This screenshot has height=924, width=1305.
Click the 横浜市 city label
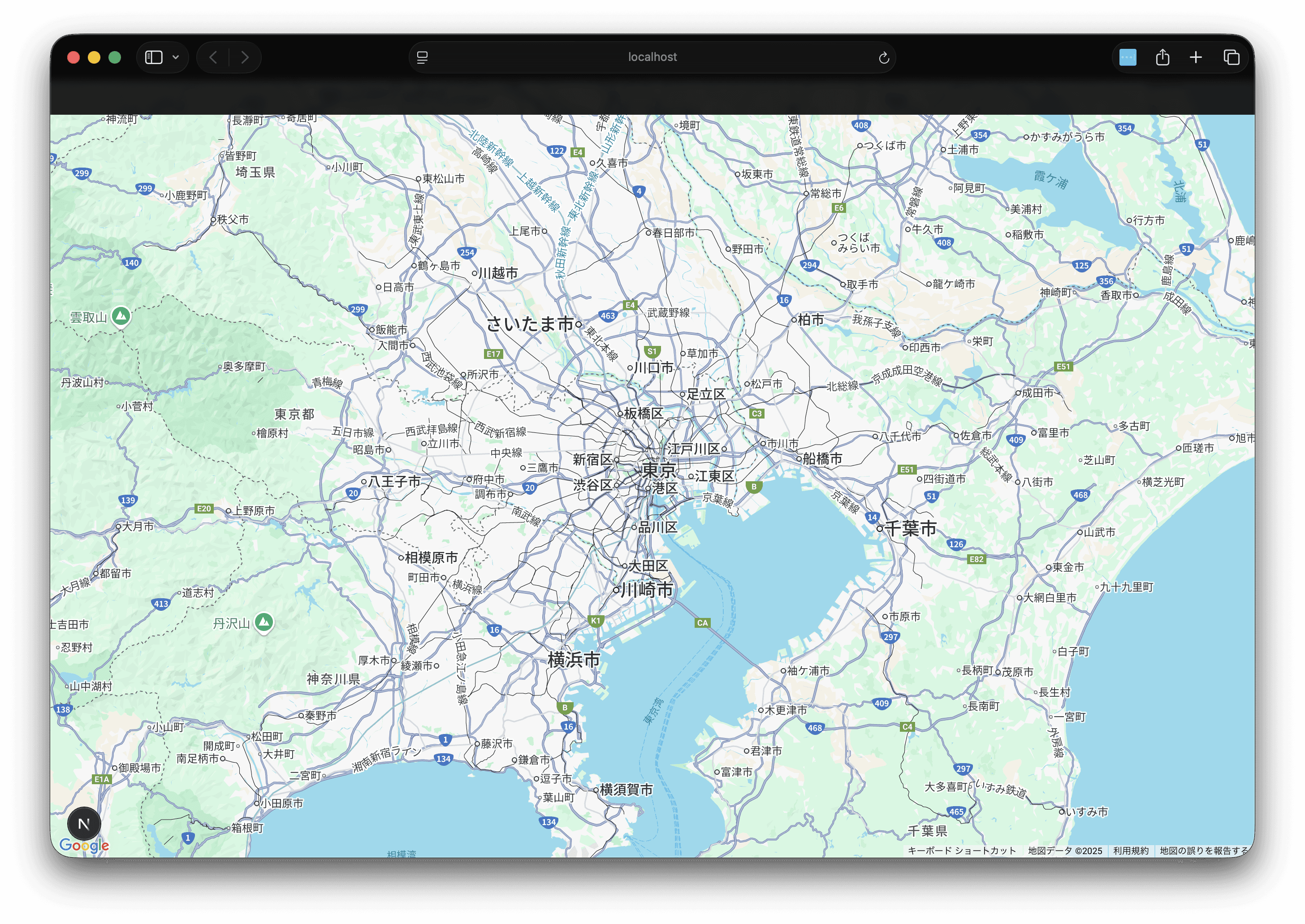[574, 660]
